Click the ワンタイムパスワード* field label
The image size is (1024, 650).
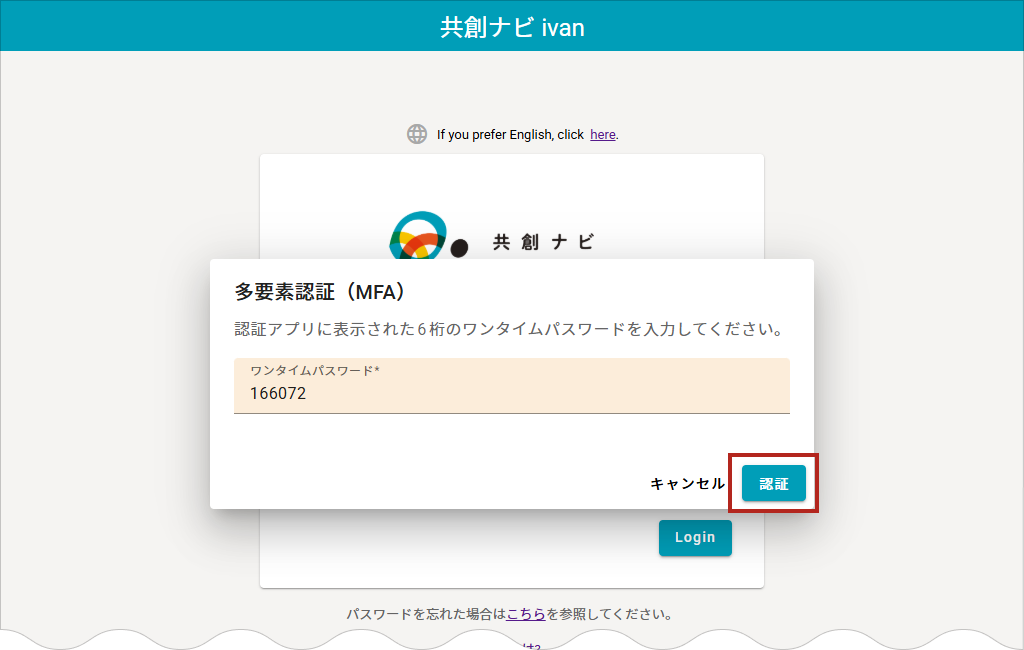coord(315,371)
